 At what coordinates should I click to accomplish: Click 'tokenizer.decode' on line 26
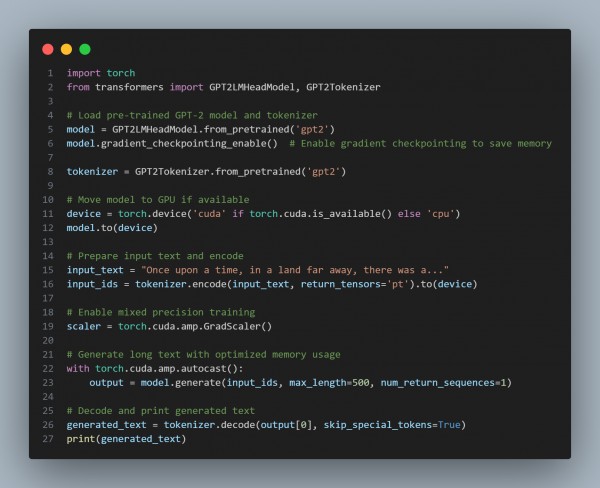click(x=209, y=425)
